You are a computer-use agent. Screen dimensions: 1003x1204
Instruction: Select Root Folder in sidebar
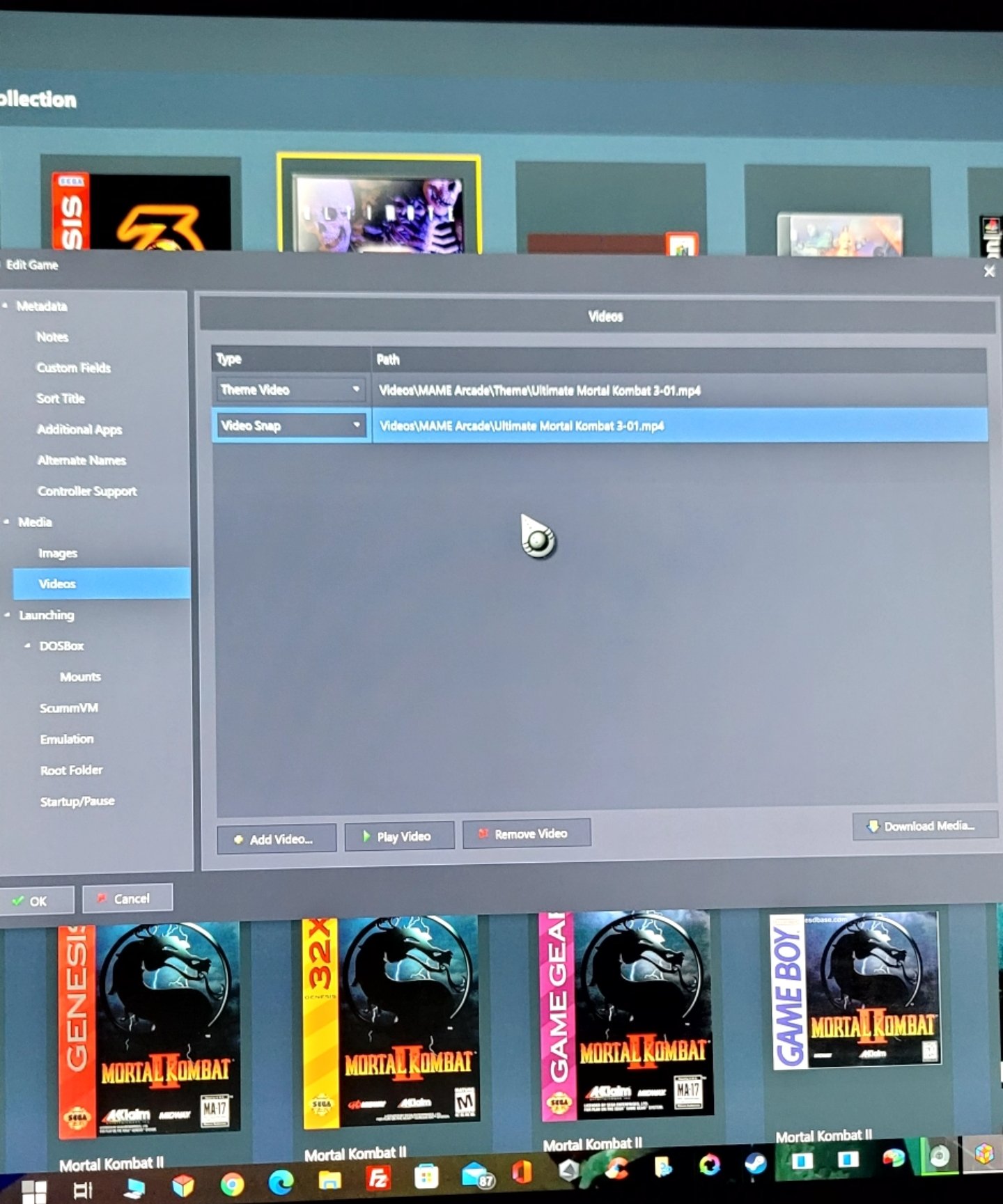[71, 770]
